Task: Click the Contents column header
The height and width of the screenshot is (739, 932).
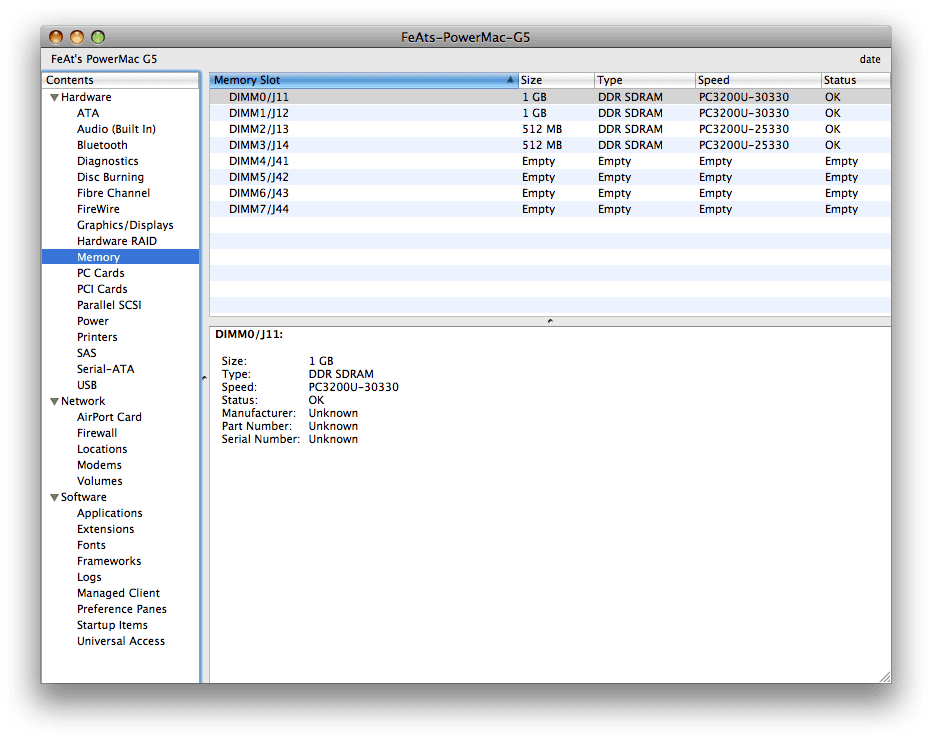Action: pyautogui.click(x=121, y=80)
